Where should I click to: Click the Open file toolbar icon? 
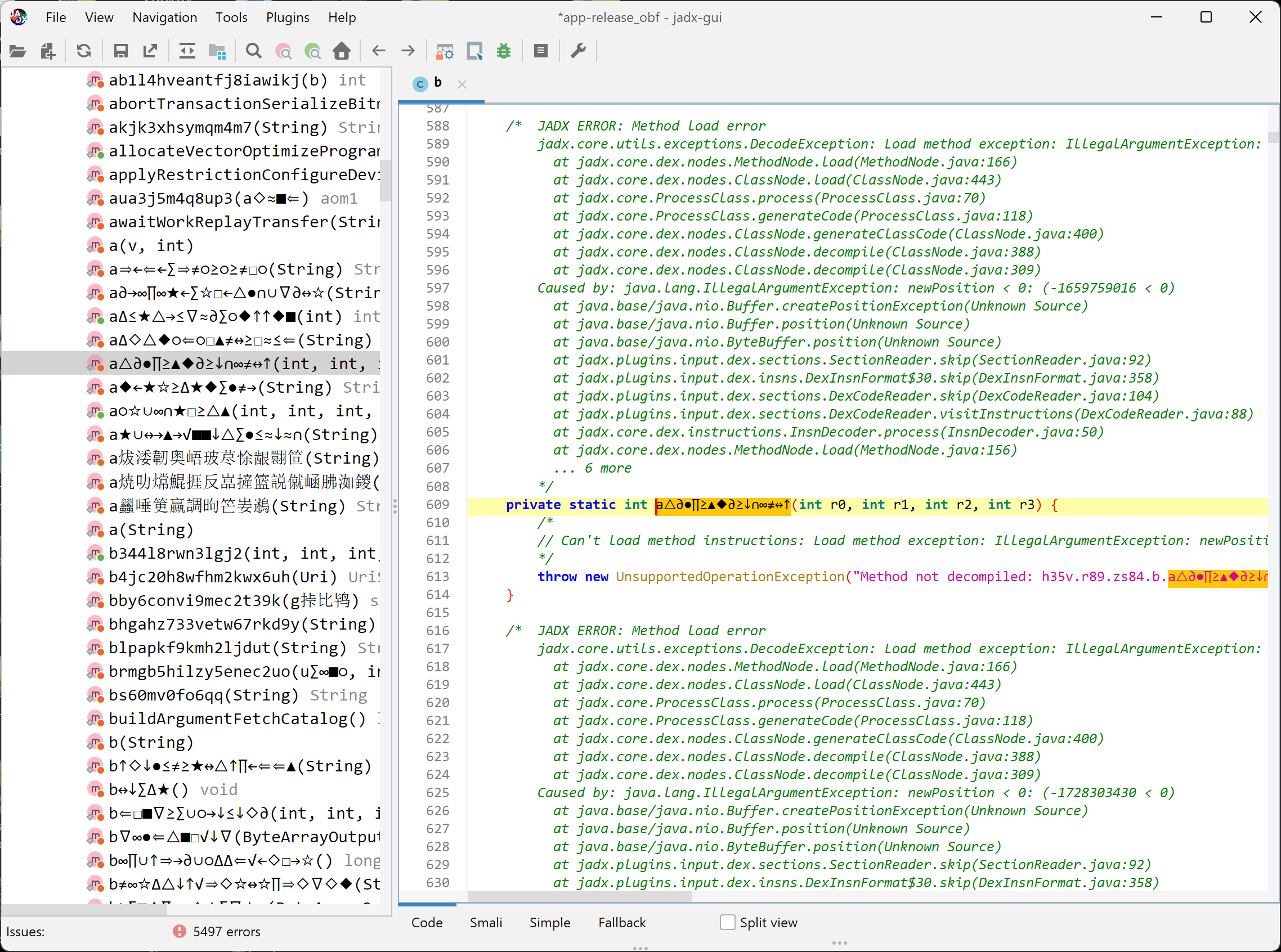18,51
